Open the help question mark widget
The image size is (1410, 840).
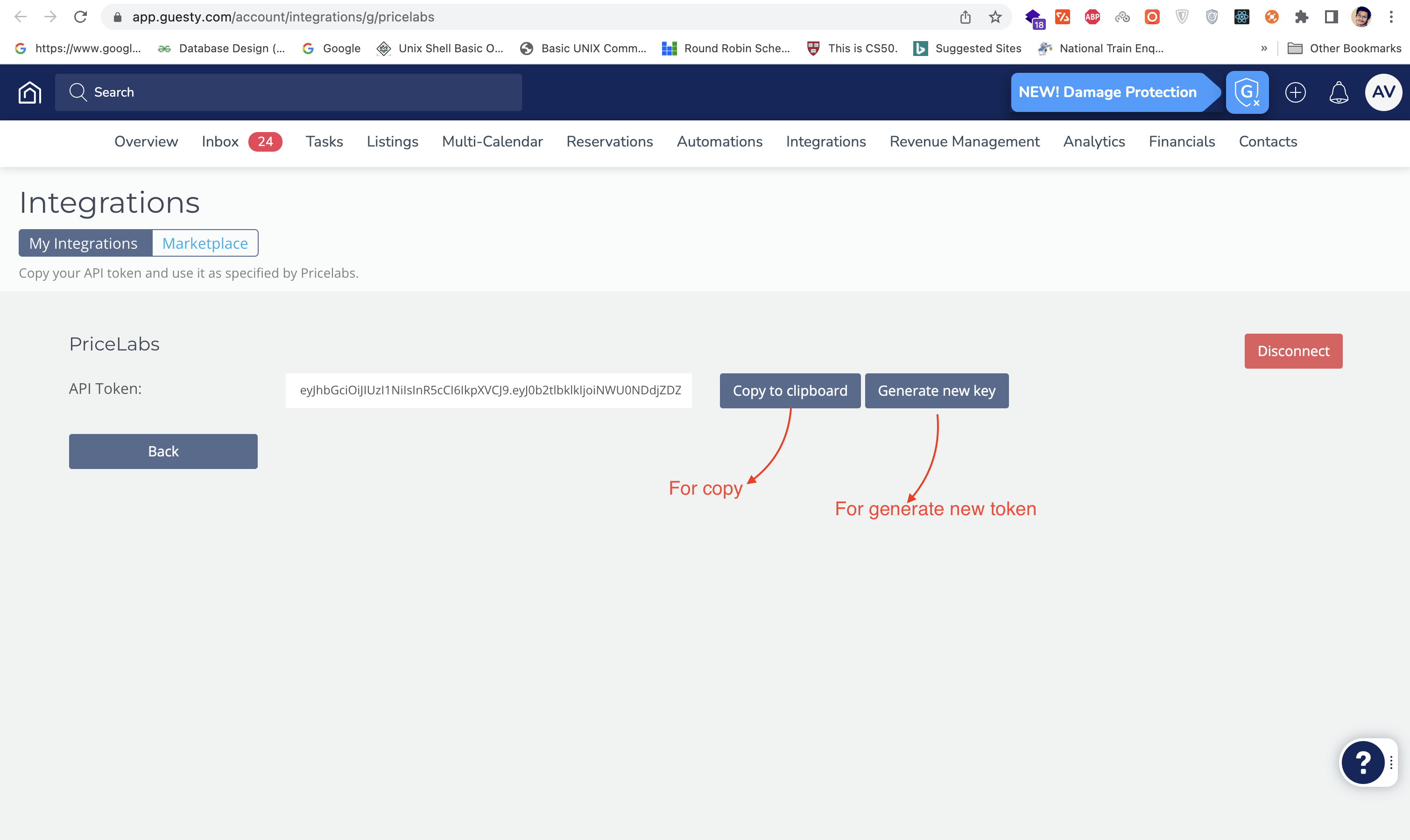click(1363, 763)
